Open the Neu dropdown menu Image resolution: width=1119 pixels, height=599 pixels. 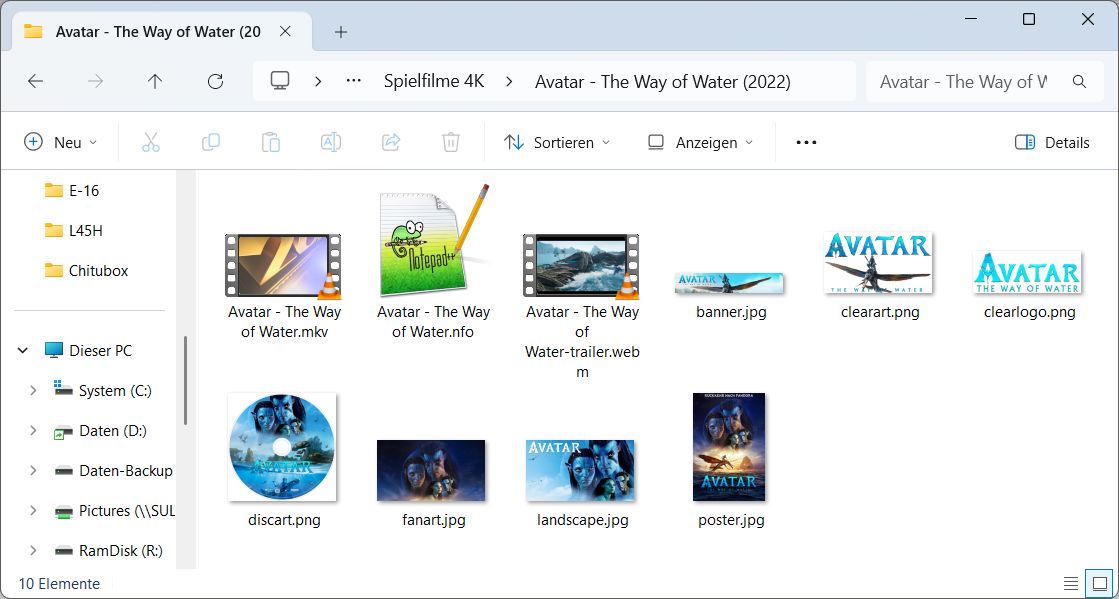click(x=61, y=142)
